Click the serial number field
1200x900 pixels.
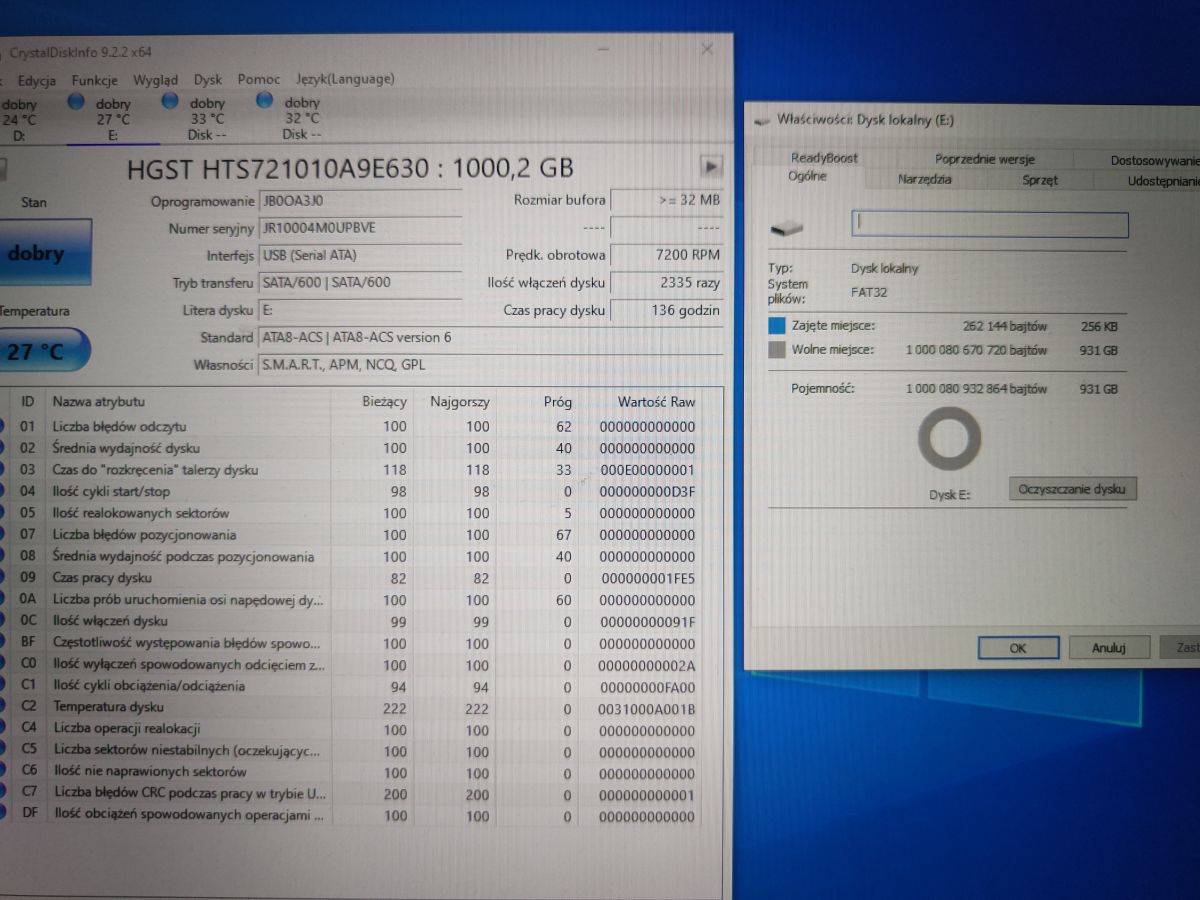point(360,228)
